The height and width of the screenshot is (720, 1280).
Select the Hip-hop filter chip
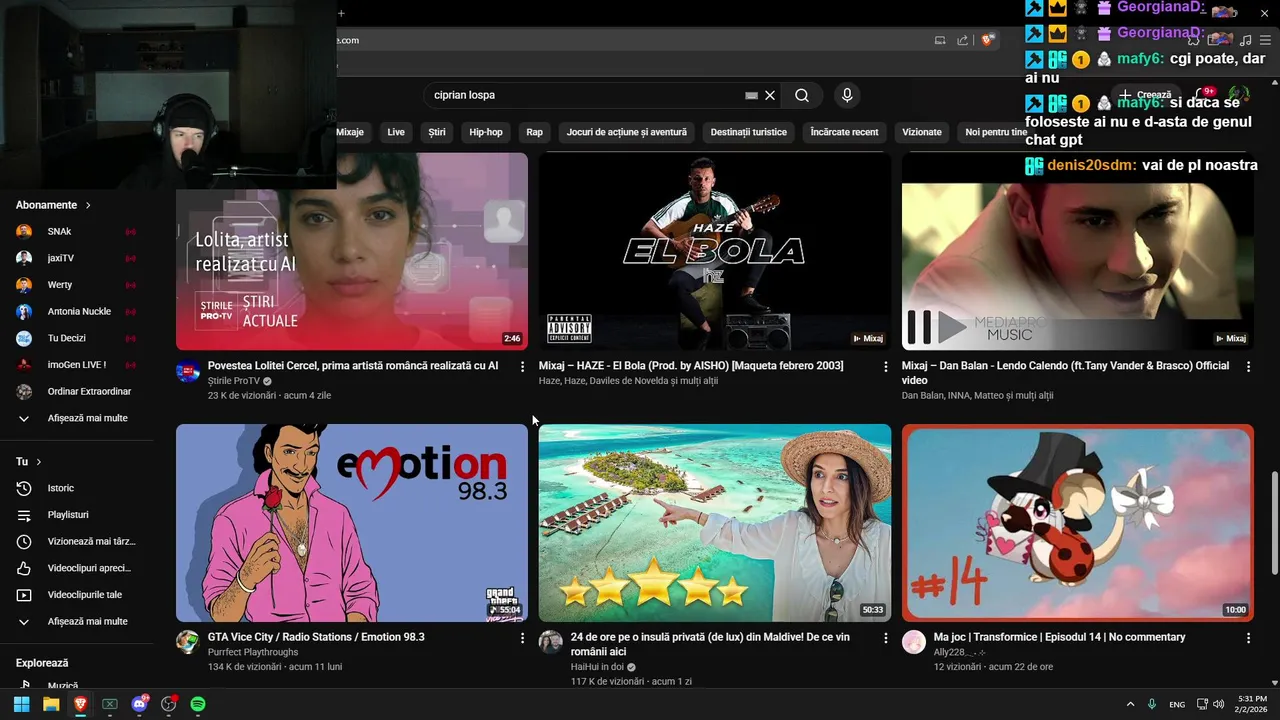pyautogui.click(x=486, y=132)
